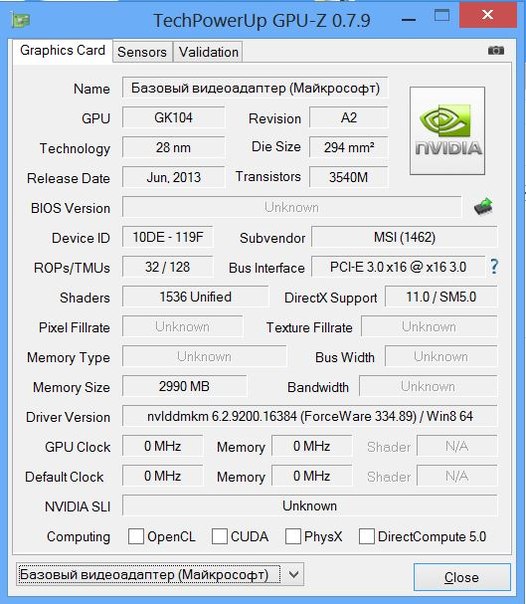Click the Driver Version text field
Screen dimensions: 526x604
click(310, 416)
